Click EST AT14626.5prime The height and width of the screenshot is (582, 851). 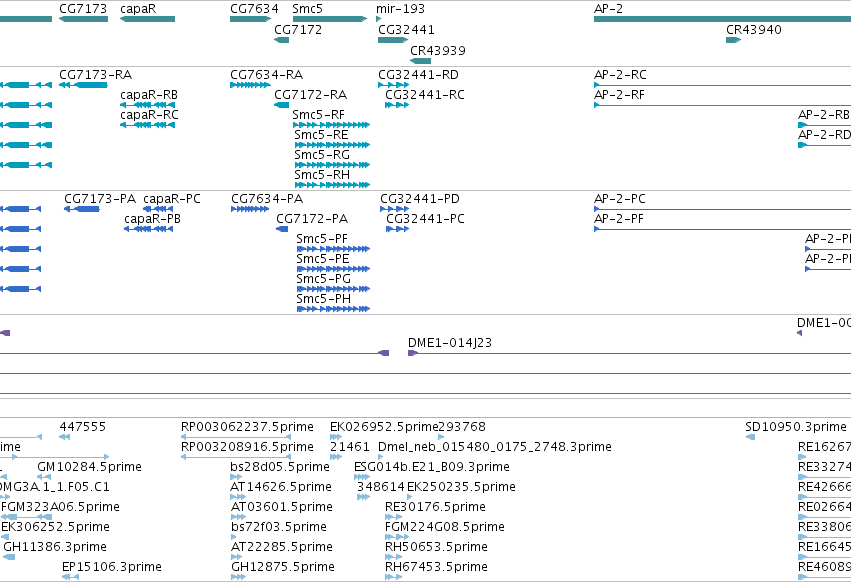(281, 488)
